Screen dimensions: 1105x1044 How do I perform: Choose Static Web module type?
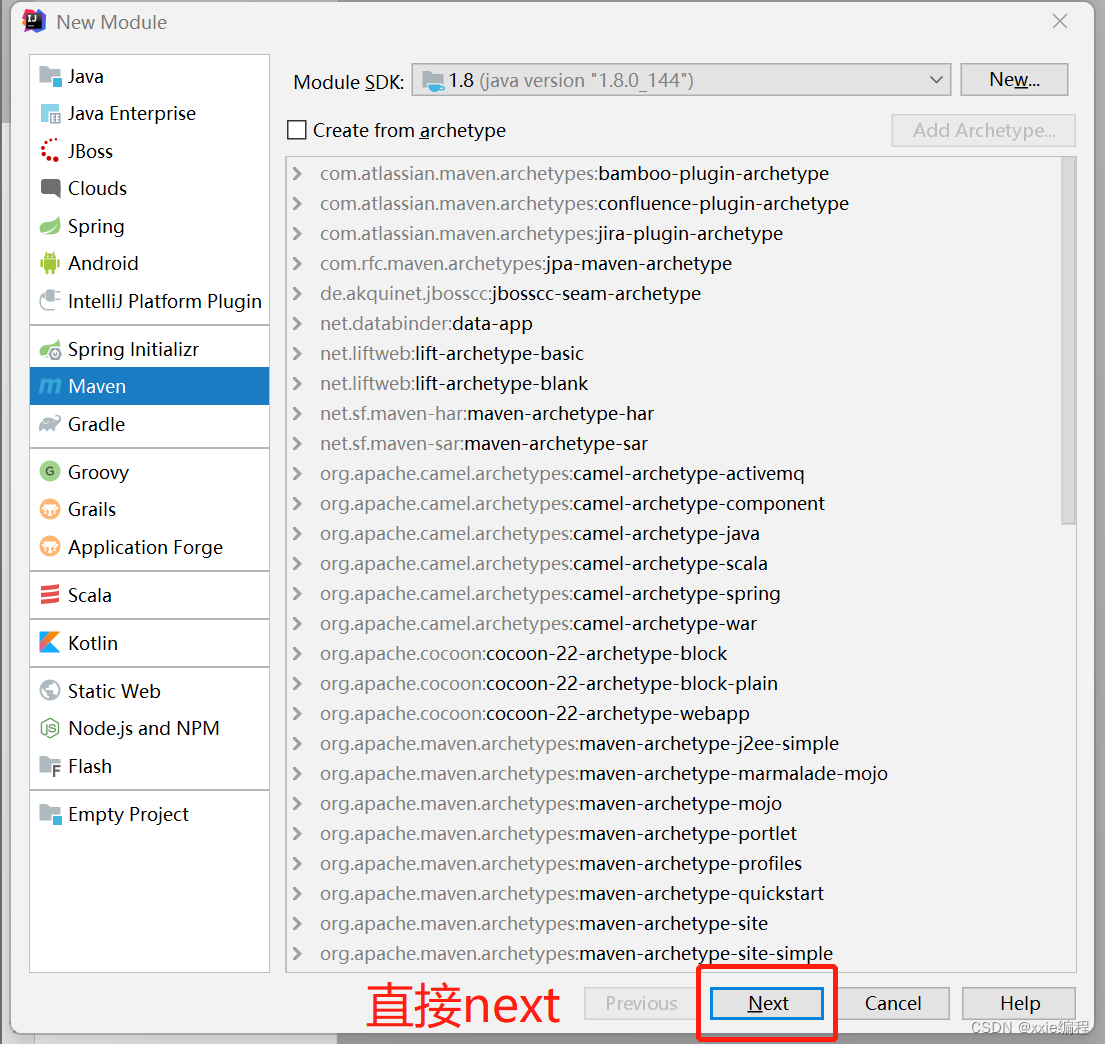click(149, 690)
